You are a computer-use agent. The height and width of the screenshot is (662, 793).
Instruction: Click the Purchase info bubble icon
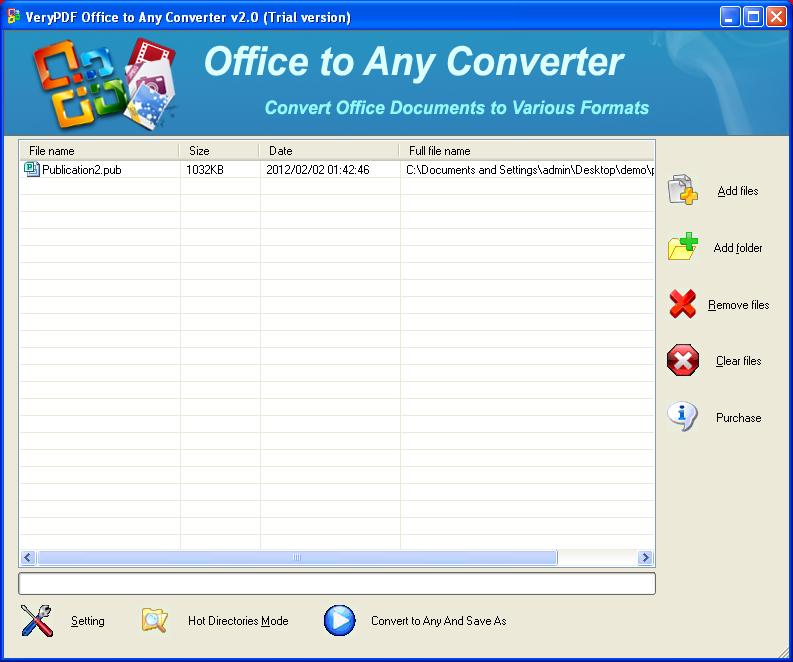pyautogui.click(x=682, y=417)
